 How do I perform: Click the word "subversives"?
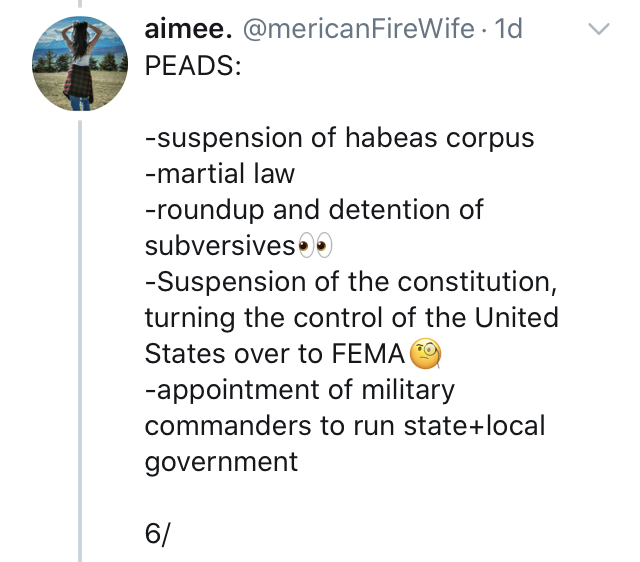[x=220, y=246]
